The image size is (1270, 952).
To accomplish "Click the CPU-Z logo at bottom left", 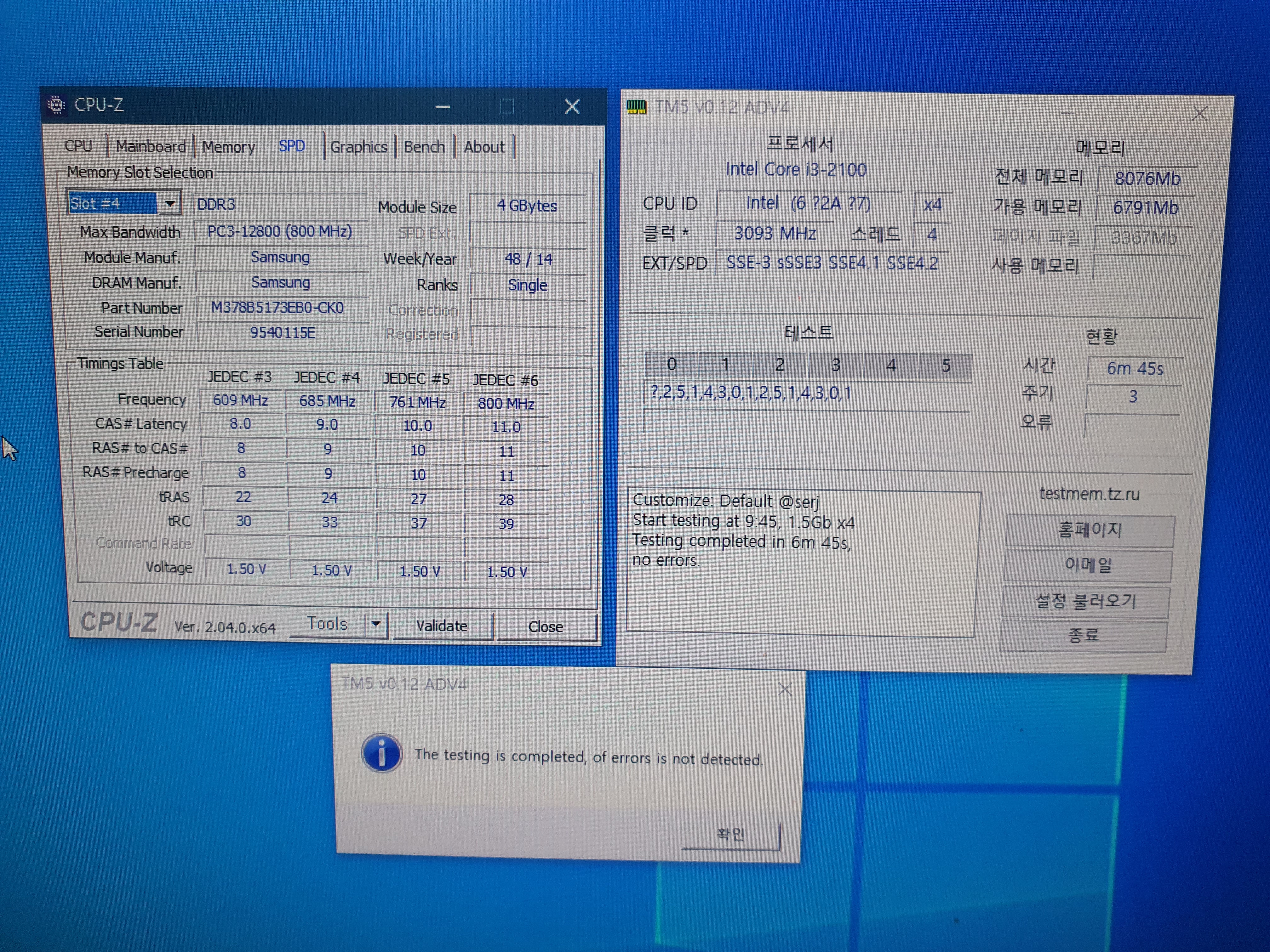I will coord(119,622).
